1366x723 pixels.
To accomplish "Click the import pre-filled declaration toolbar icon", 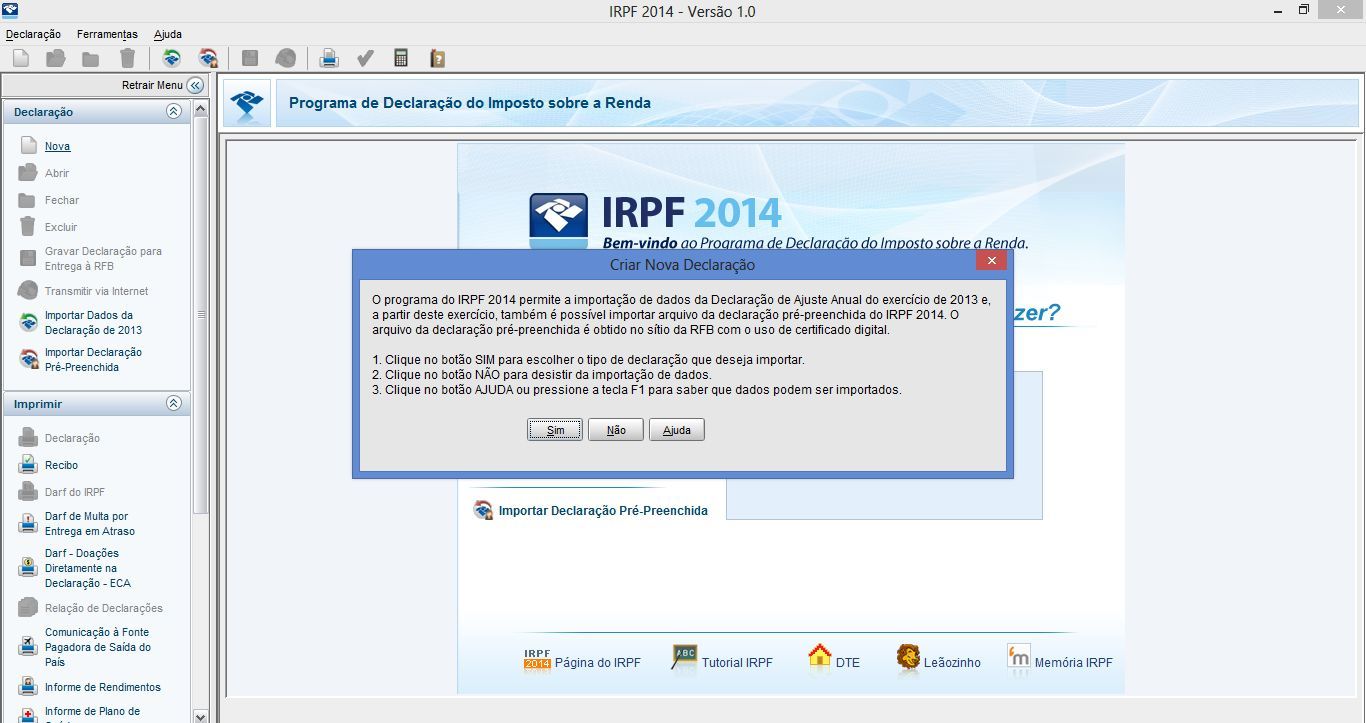I will click(x=208, y=58).
